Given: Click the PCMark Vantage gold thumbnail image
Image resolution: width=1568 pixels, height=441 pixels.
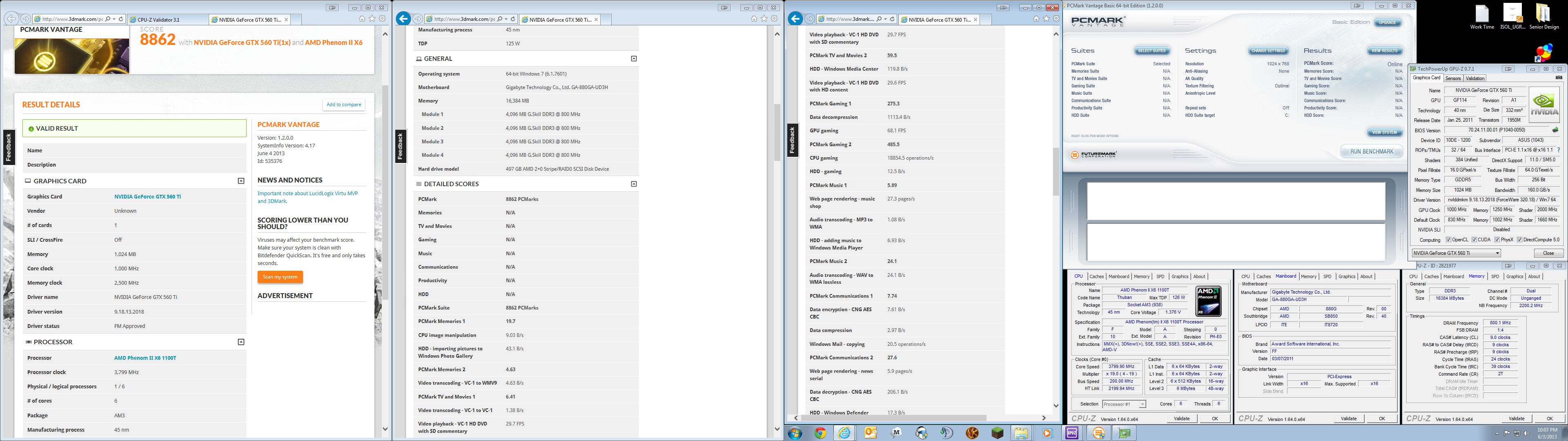Looking at the screenshot, I should tap(72, 56).
